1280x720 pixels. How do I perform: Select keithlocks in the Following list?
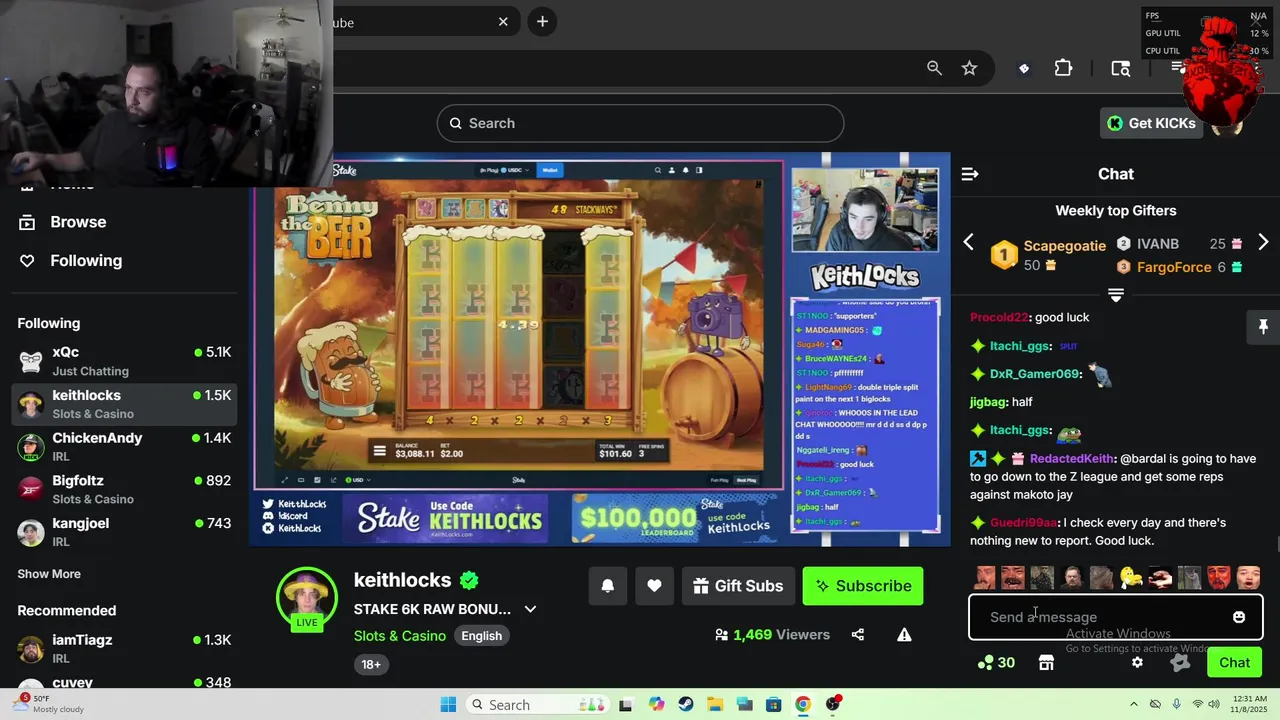(x=125, y=404)
